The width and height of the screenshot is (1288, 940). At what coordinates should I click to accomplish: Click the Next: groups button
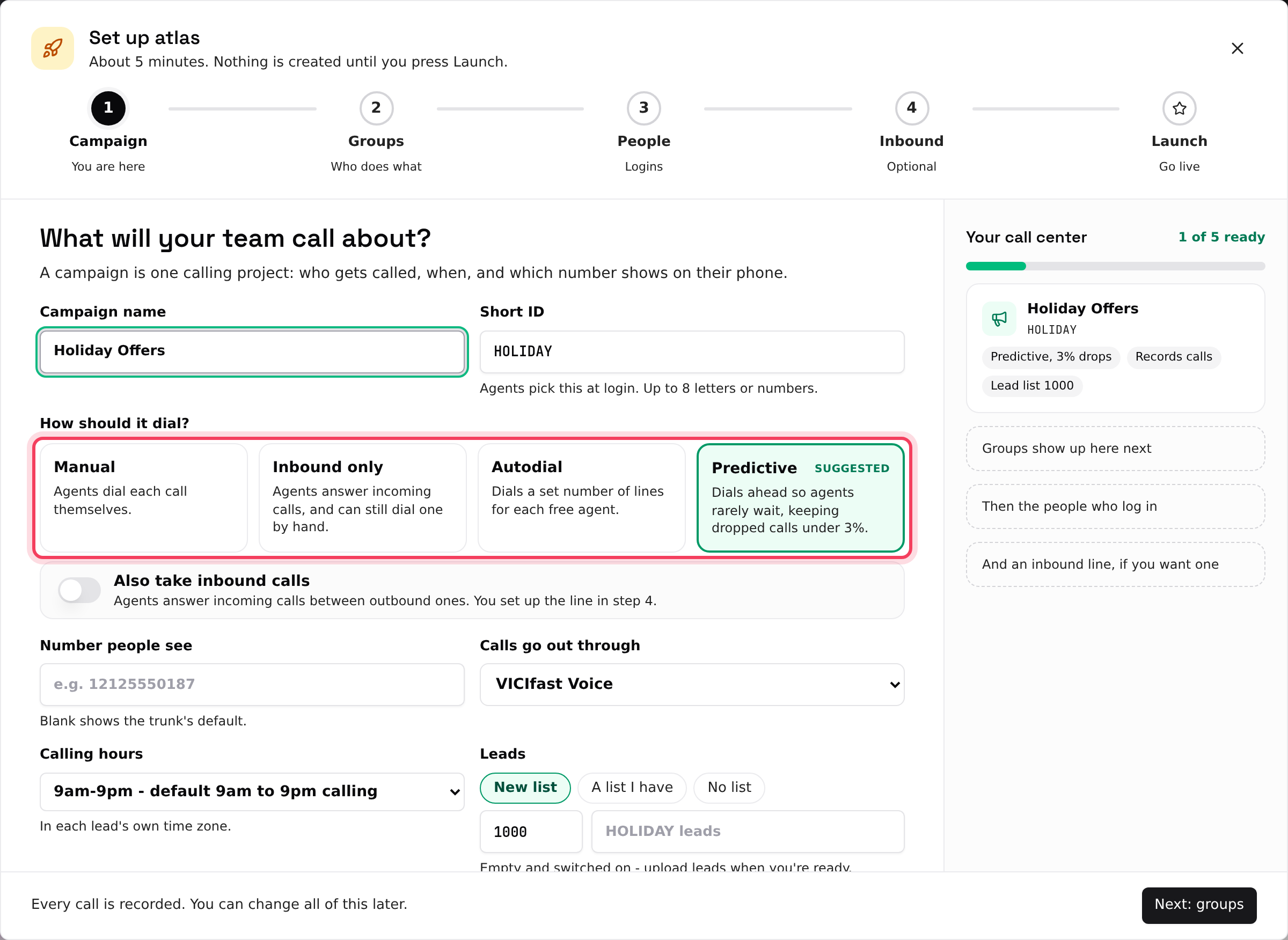1198,905
